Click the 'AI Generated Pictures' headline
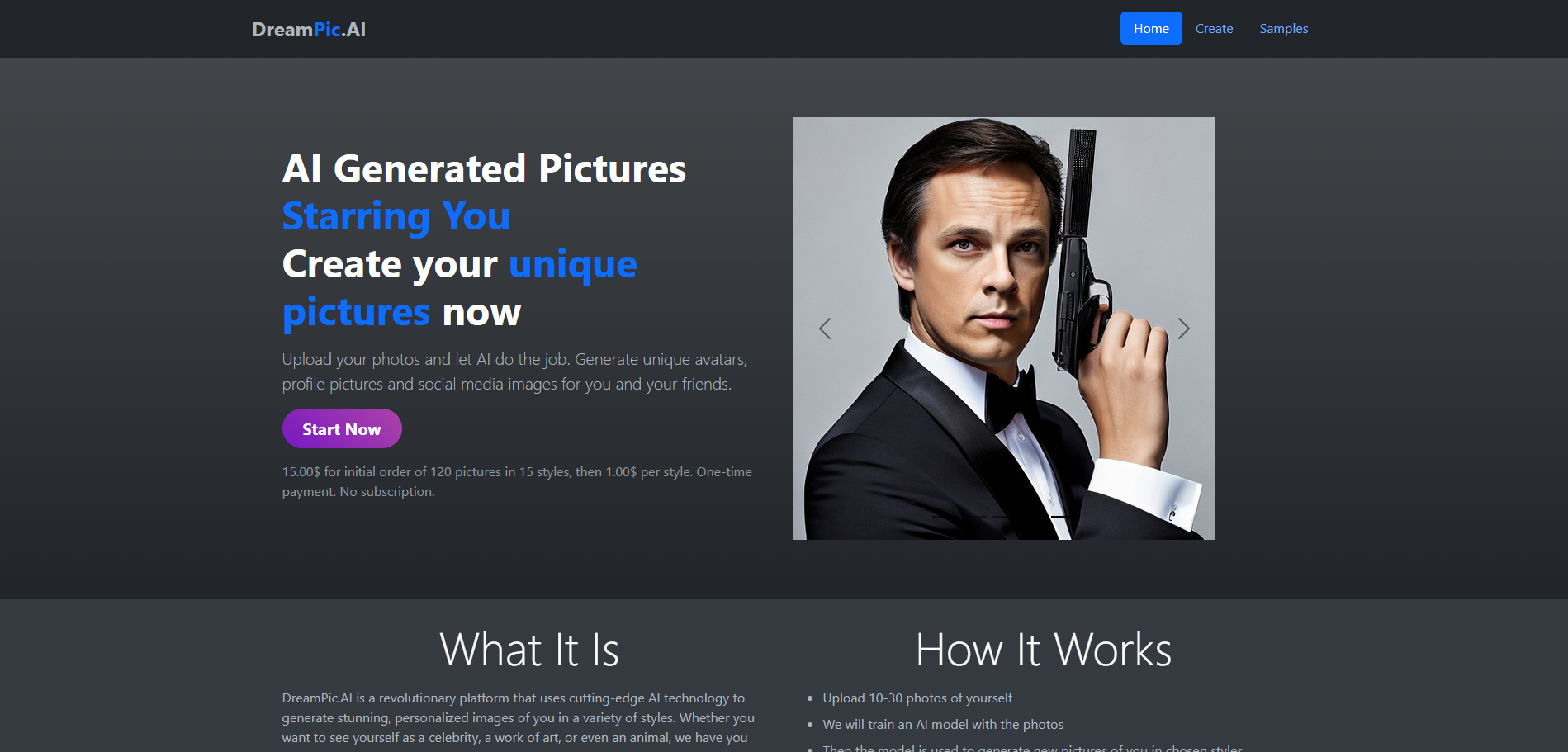The width and height of the screenshot is (1568, 752). (x=484, y=169)
